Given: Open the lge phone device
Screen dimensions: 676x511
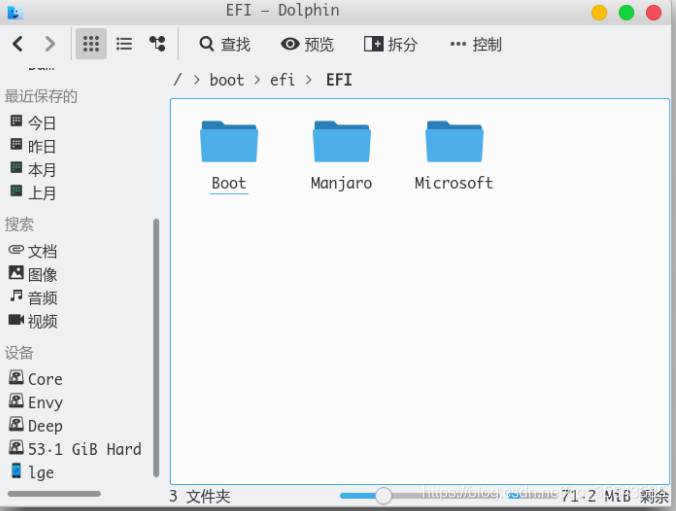Looking at the screenshot, I should [x=31, y=472].
